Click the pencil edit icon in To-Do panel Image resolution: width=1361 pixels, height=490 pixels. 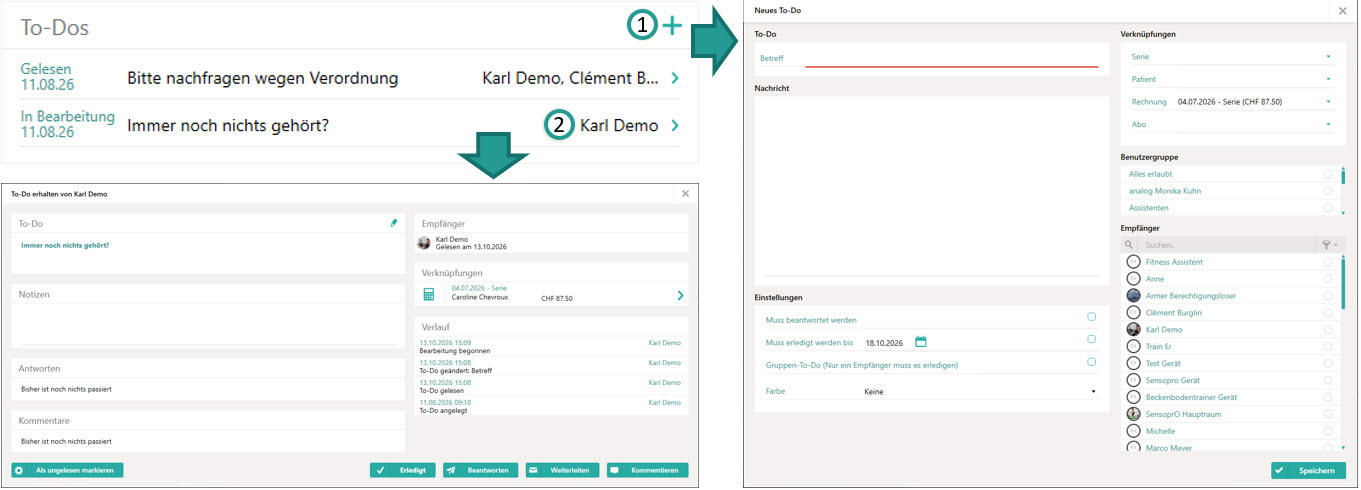click(x=394, y=223)
